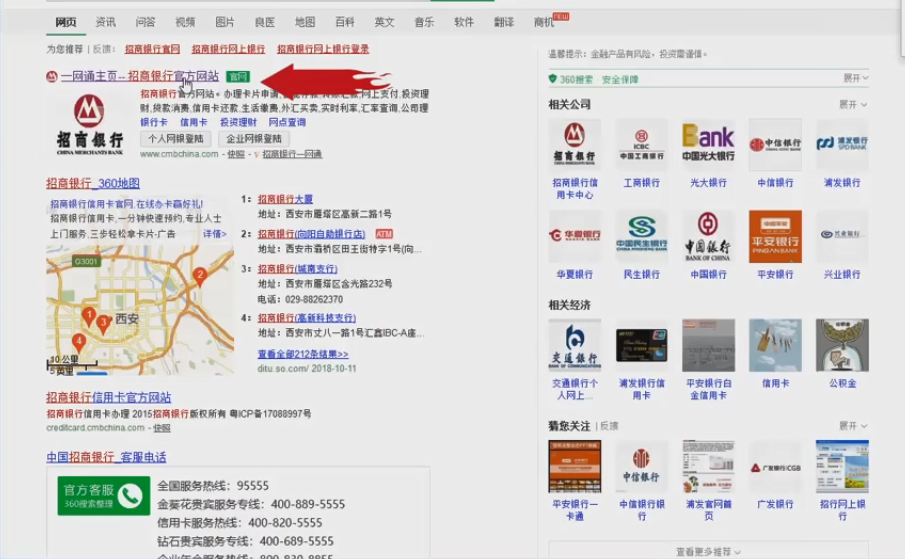
Task: Click 查看全部212条结果 link
Action: tap(302, 354)
